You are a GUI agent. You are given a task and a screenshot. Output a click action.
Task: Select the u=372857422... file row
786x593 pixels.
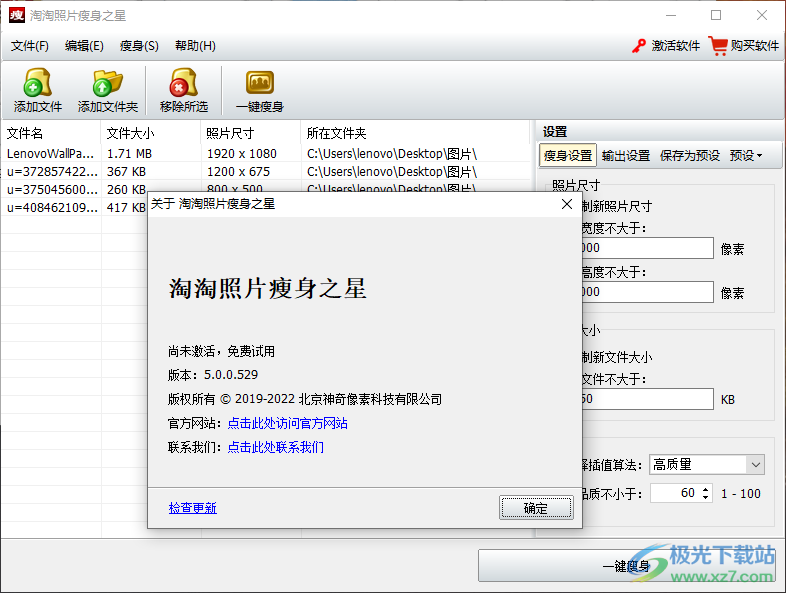[266, 171]
